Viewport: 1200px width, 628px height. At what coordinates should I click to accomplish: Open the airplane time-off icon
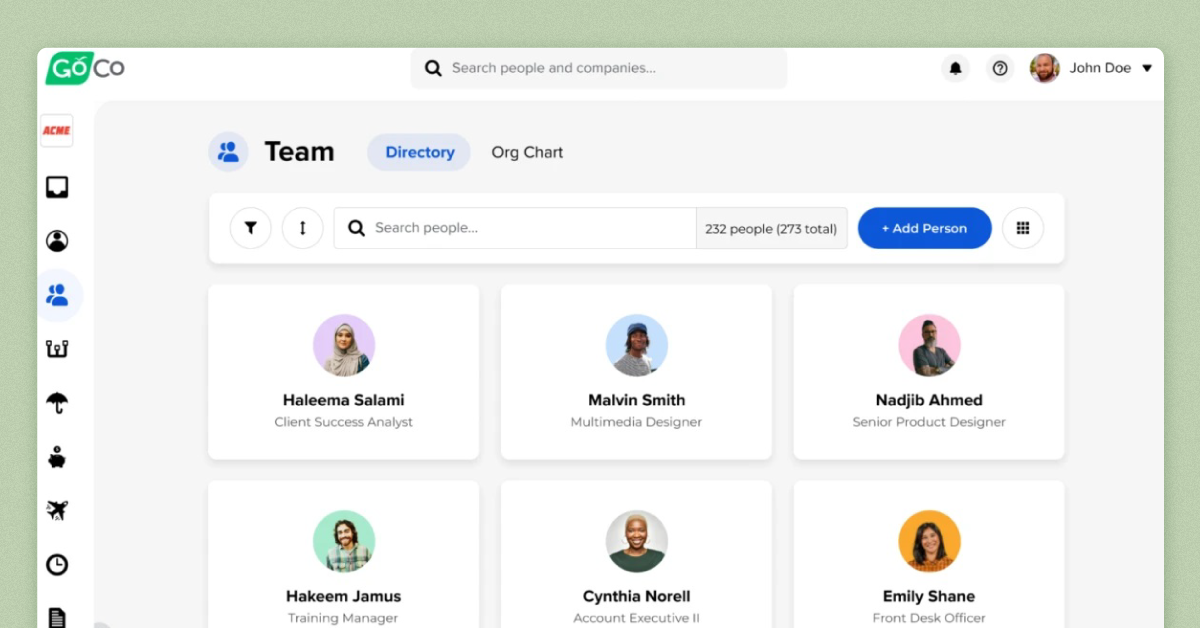click(x=57, y=511)
